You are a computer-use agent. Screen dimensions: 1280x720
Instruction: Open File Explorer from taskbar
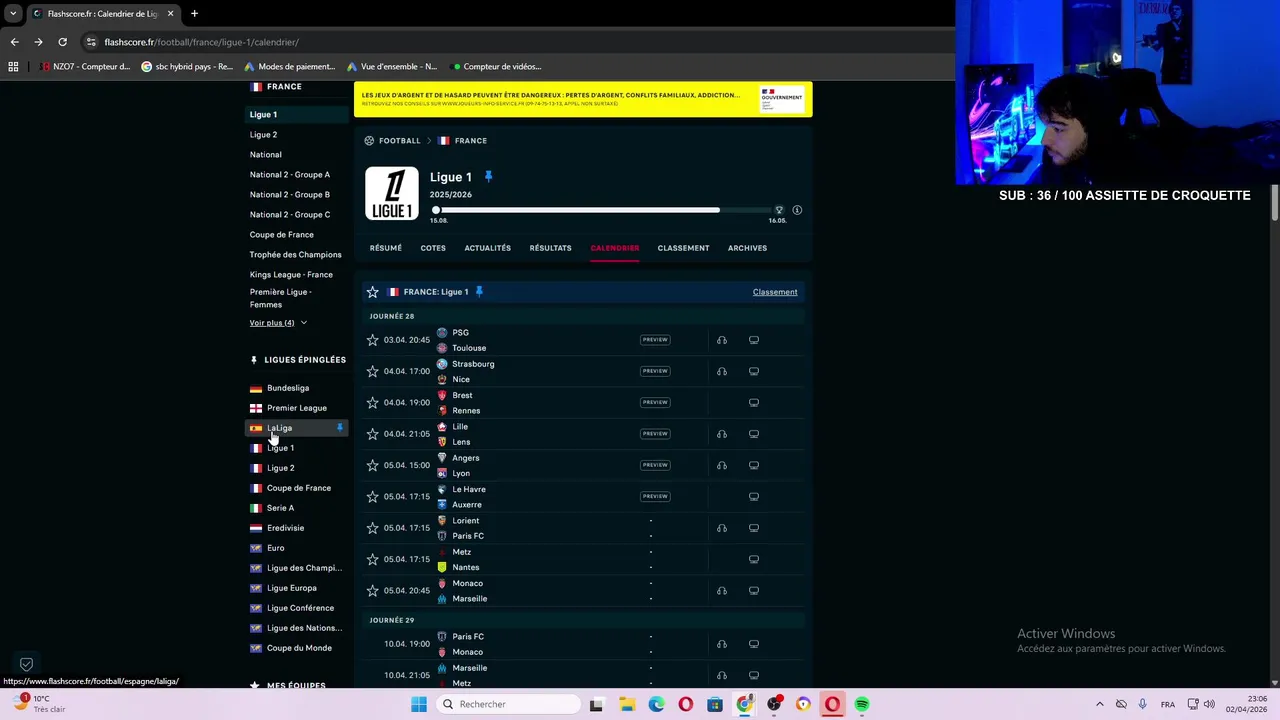point(626,704)
